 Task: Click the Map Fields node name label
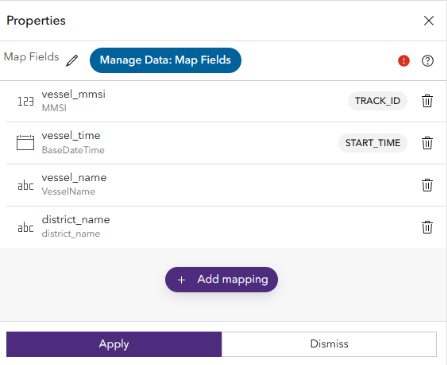[x=31, y=57]
